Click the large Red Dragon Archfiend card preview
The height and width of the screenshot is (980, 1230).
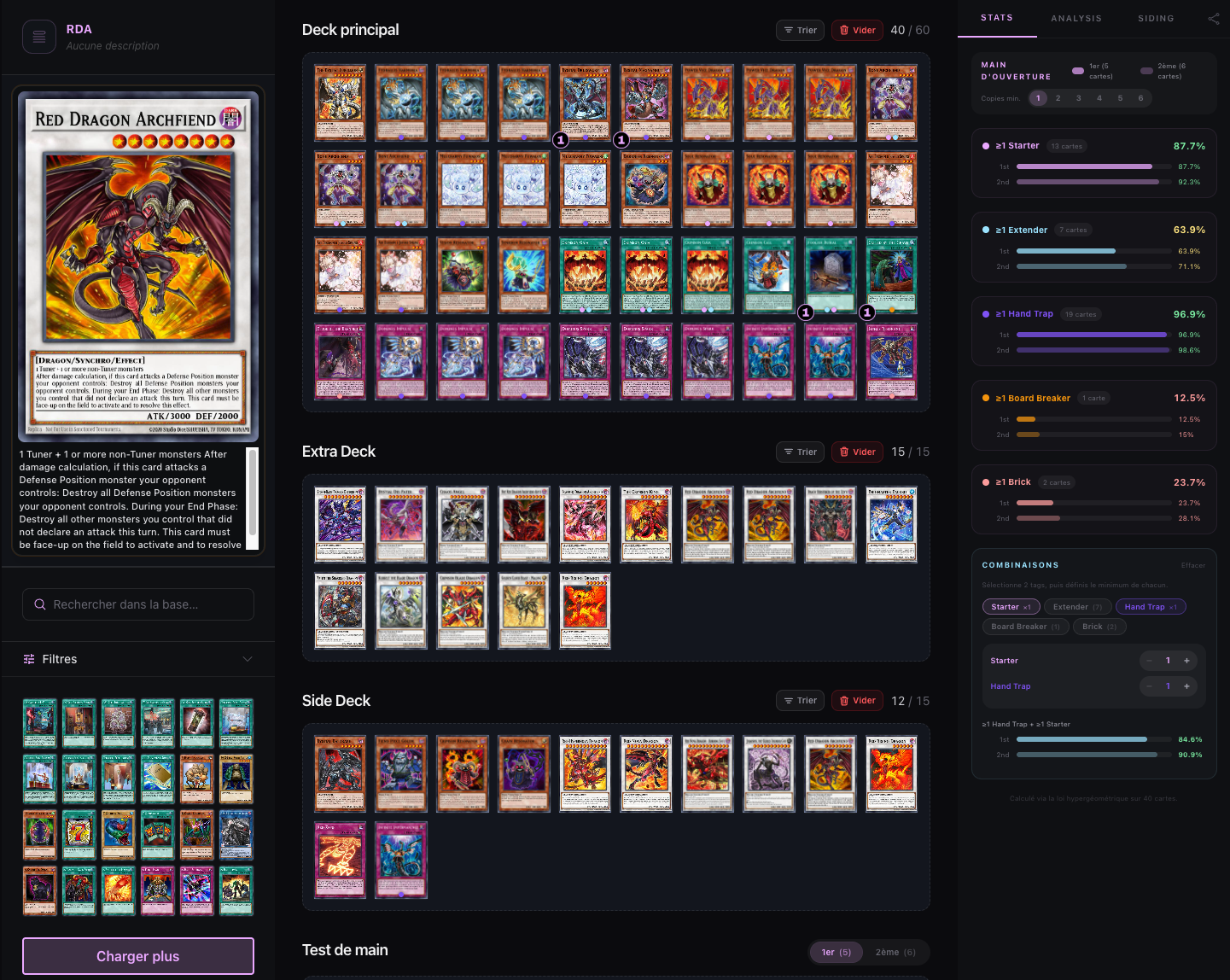click(x=138, y=266)
